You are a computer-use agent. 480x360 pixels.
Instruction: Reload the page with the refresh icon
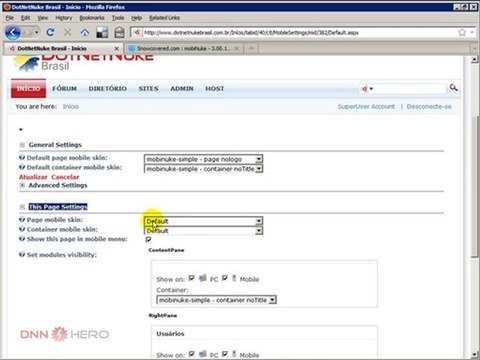(50, 32)
